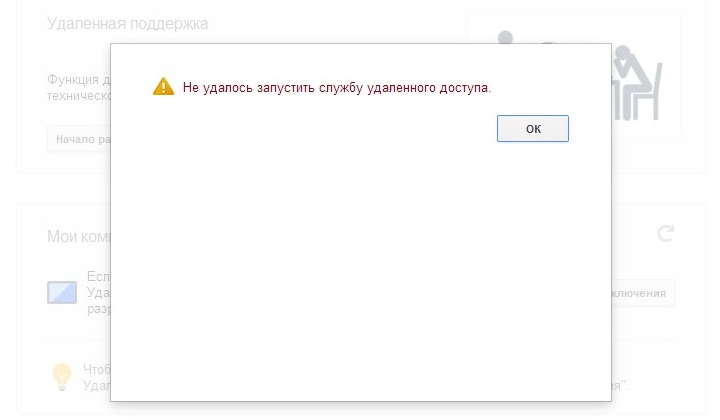The image size is (720, 420).
Task: Click the yellow warning triangle icon
Action: [x=163, y=87]
